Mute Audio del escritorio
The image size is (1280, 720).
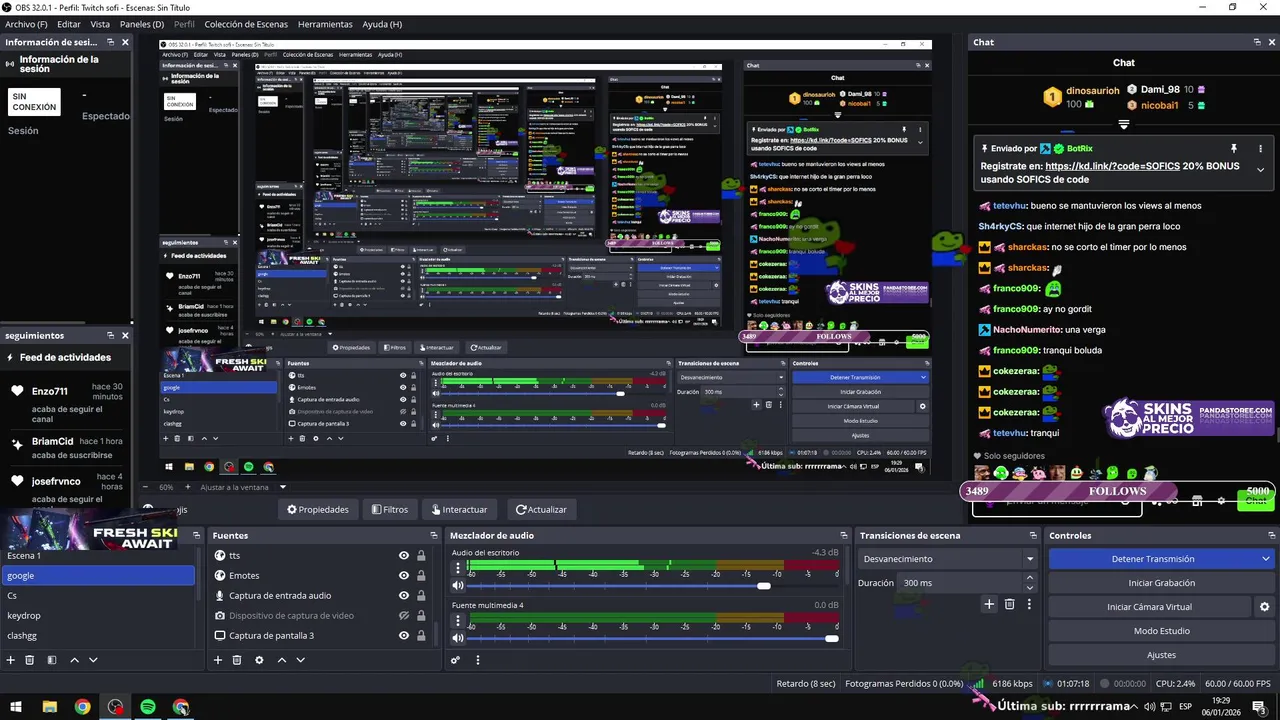tap(458, 585)
